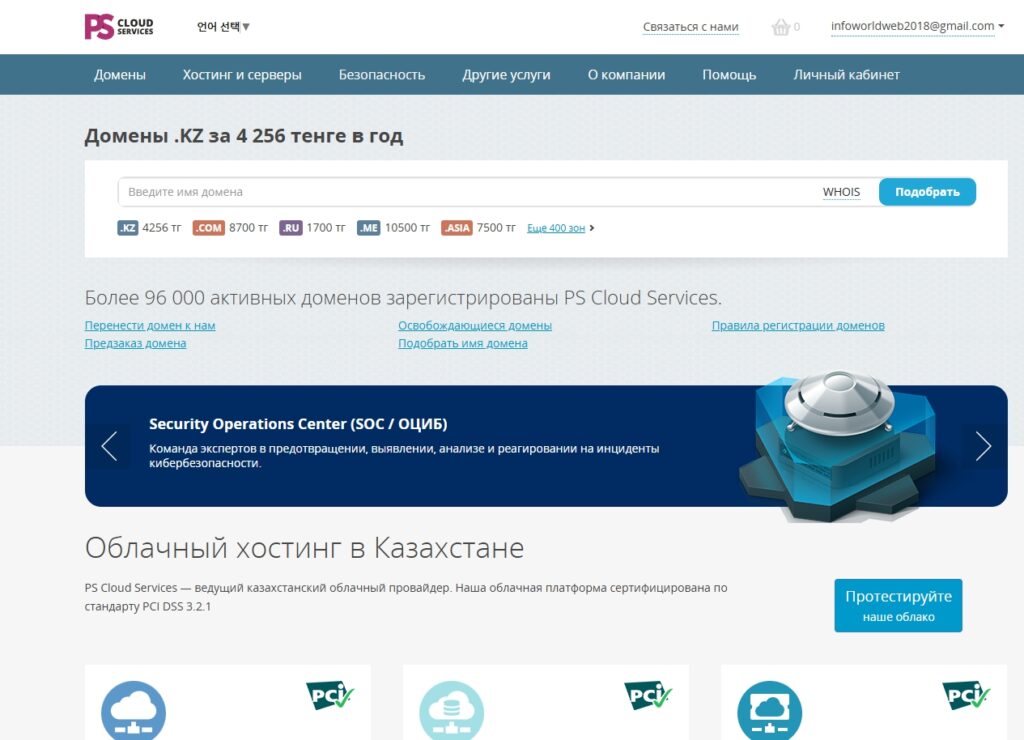Viewport: 1024px width, 740px height.
Task: Select the .ASIA domain zone badge
Action: [x=456, y=228]
